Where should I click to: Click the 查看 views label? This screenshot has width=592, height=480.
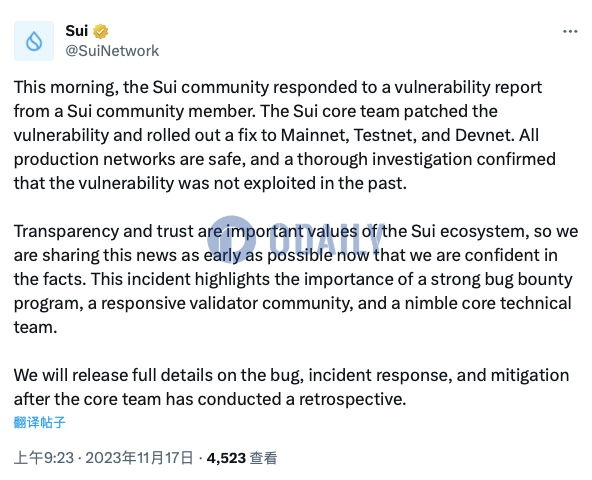264,458
